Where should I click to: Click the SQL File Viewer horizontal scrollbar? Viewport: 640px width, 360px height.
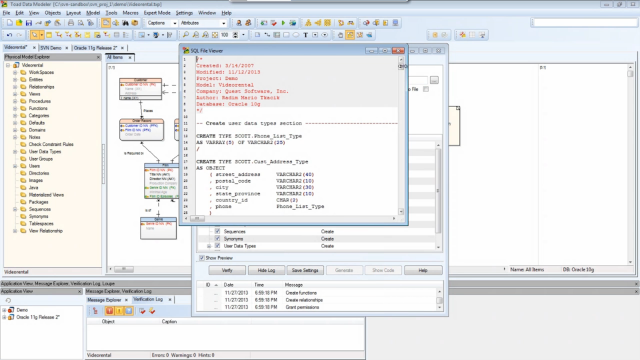pyautogui.click(x=291, y=219)
